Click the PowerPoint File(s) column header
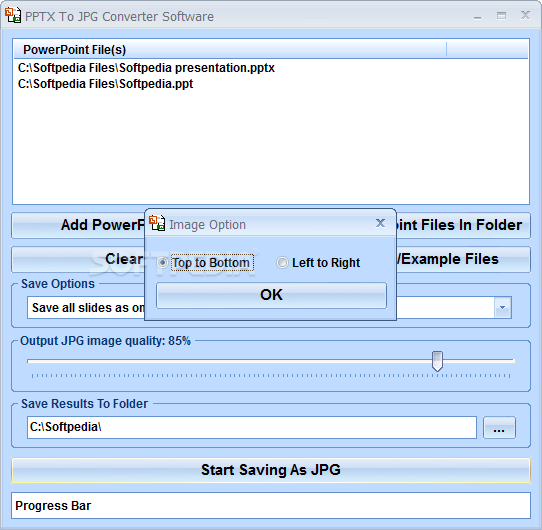 point(230,49)
